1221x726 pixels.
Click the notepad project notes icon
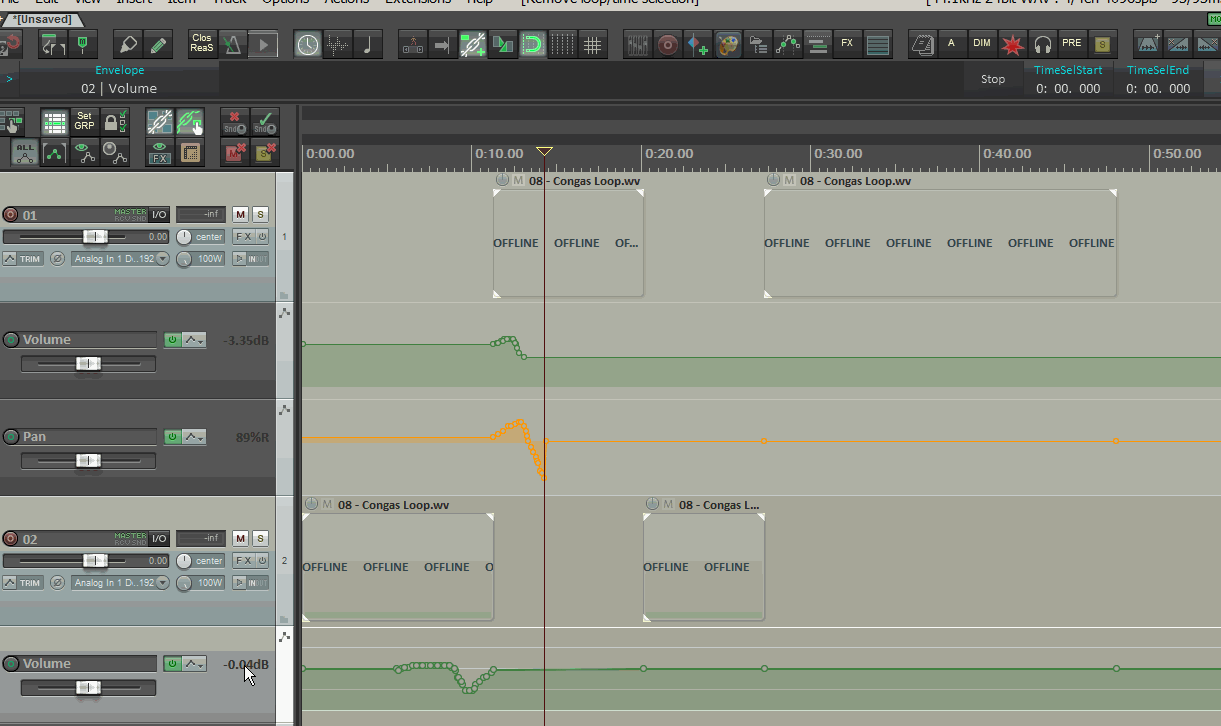pyautogui.click(x=922, y=44)
